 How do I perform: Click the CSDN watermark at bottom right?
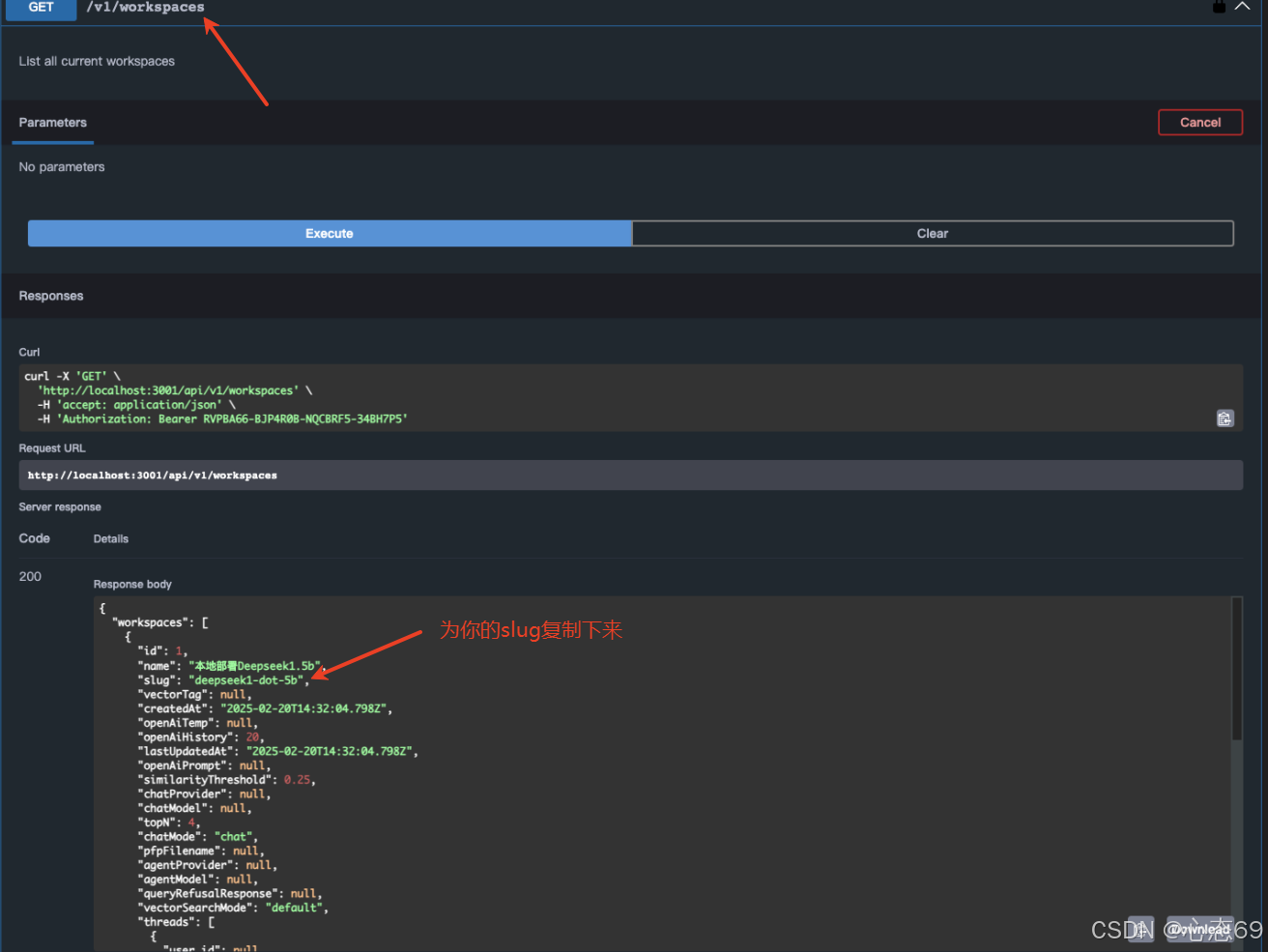point(1179,929)
